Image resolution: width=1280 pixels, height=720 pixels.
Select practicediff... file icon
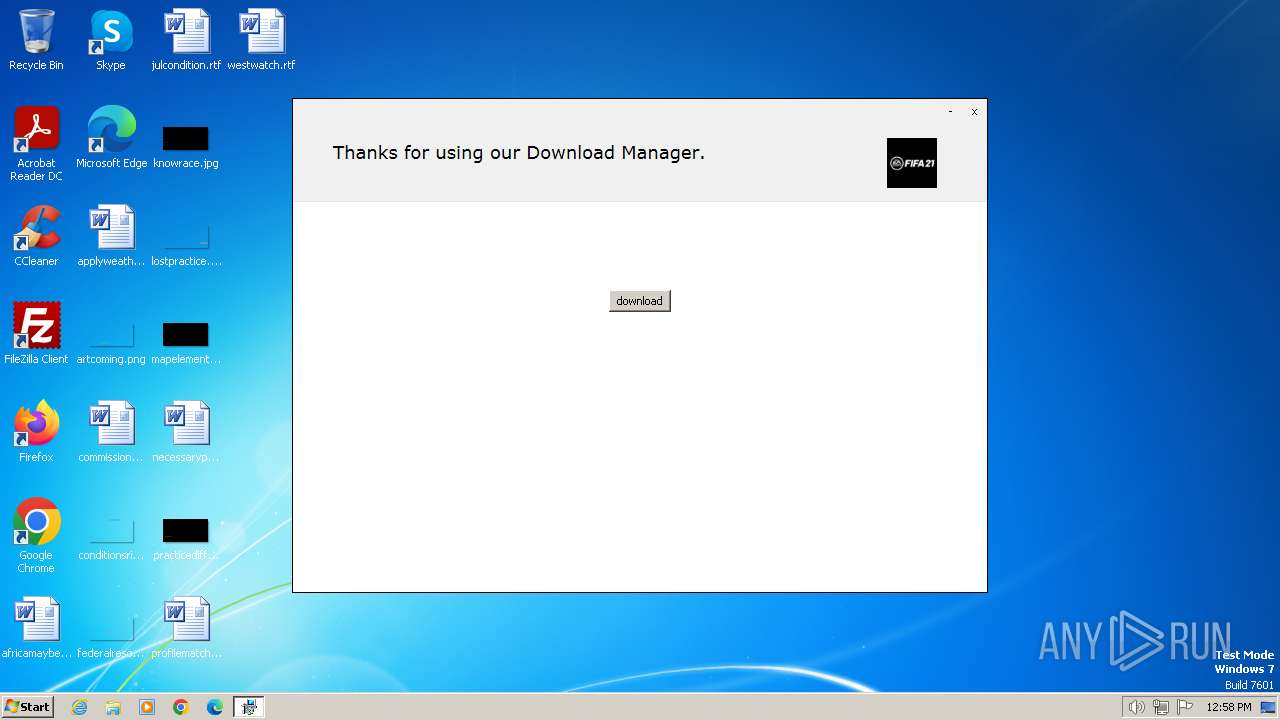[x=186, y=538]
